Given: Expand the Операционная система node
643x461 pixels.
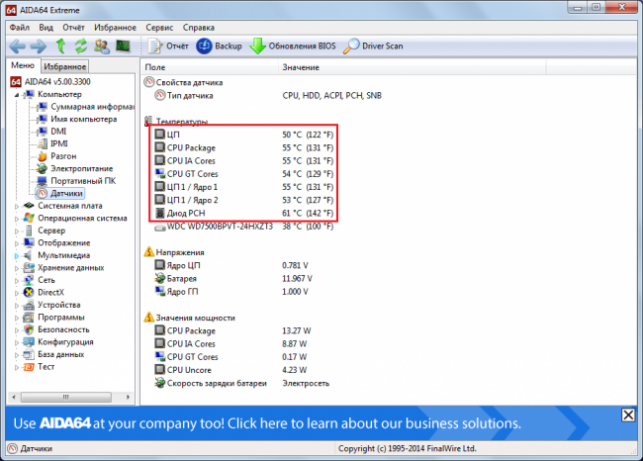Looking at the screenshot, I should coord(17,219).
